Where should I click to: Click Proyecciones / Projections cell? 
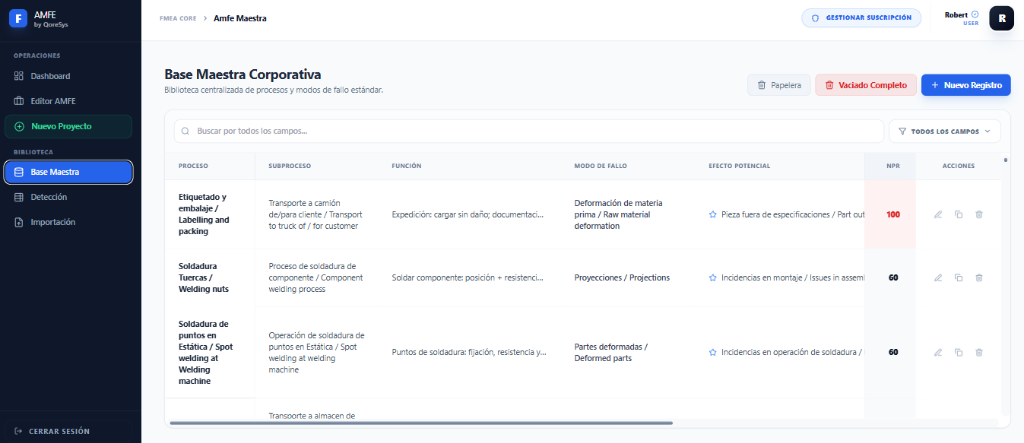point(622,278)
